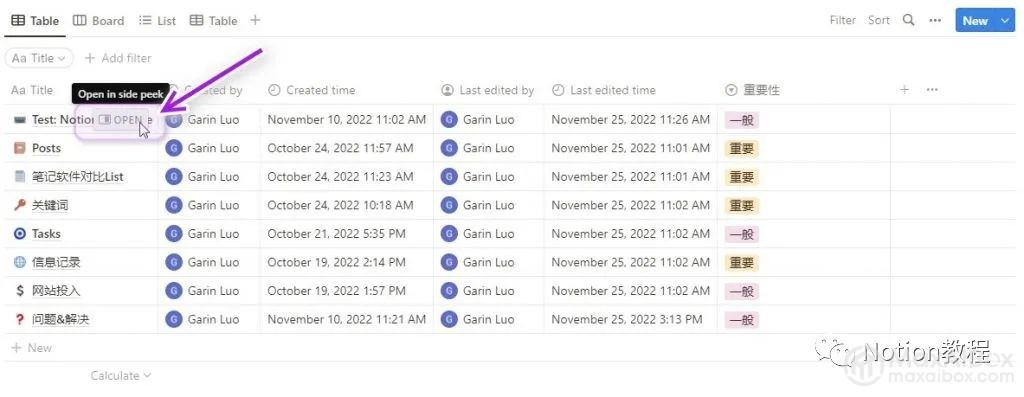This screenshot has width=1024, height=397.
Task: Switch to the List view tab
Action: pyautogui.click(x=157, y=21)
